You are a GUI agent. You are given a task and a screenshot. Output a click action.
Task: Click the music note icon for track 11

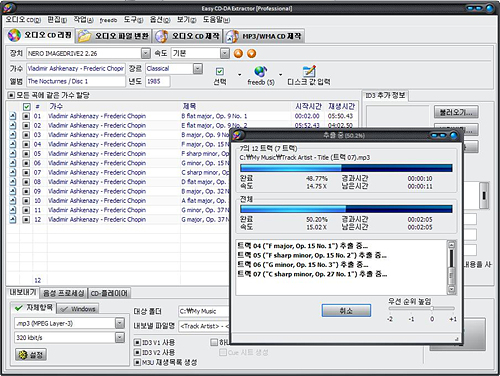[13, 210]
